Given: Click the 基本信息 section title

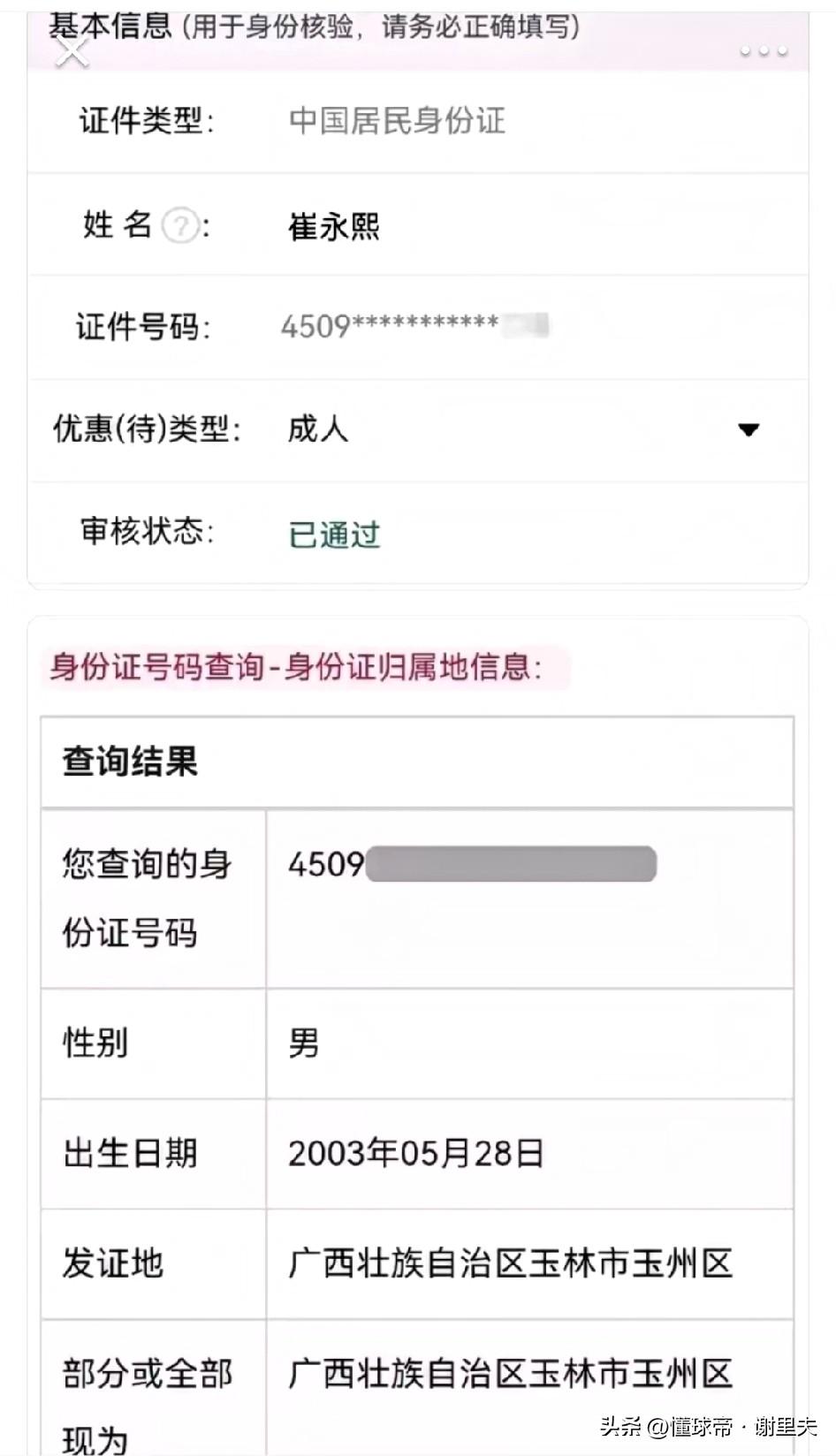Looking at the screenshot, I should point(110,25).
